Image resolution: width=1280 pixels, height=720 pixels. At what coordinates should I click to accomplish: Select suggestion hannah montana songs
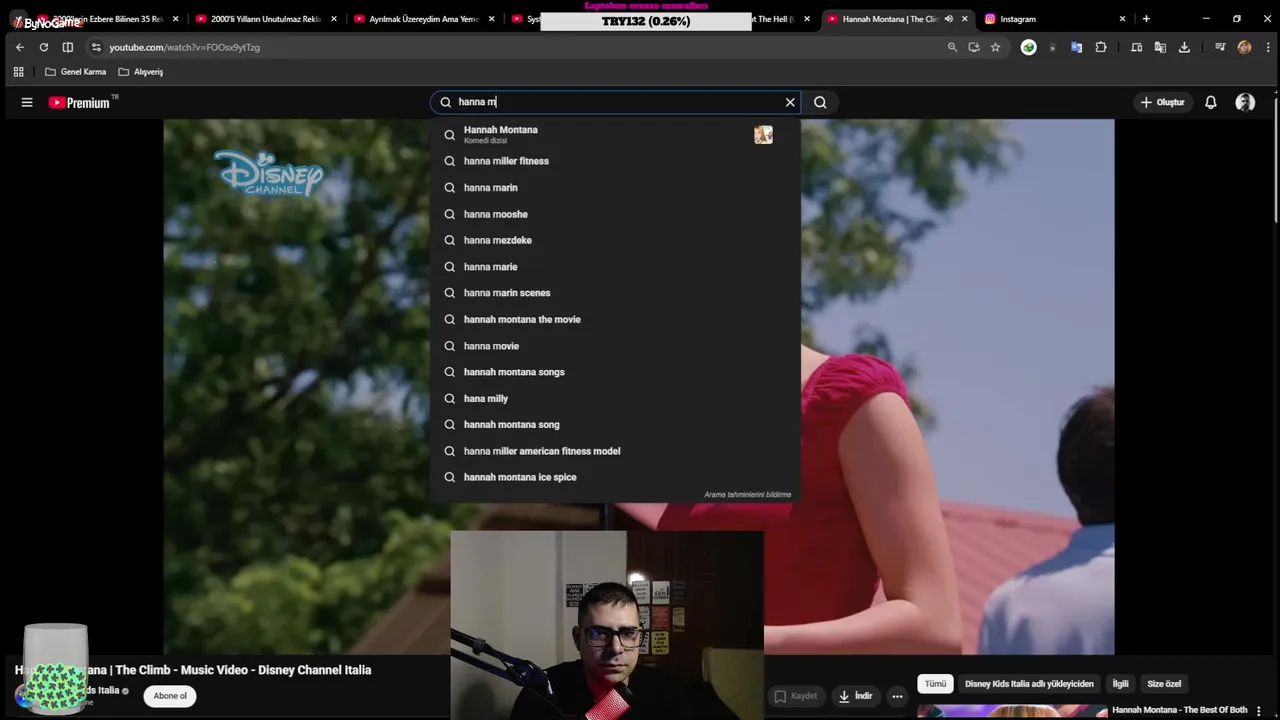click(615, 372)
